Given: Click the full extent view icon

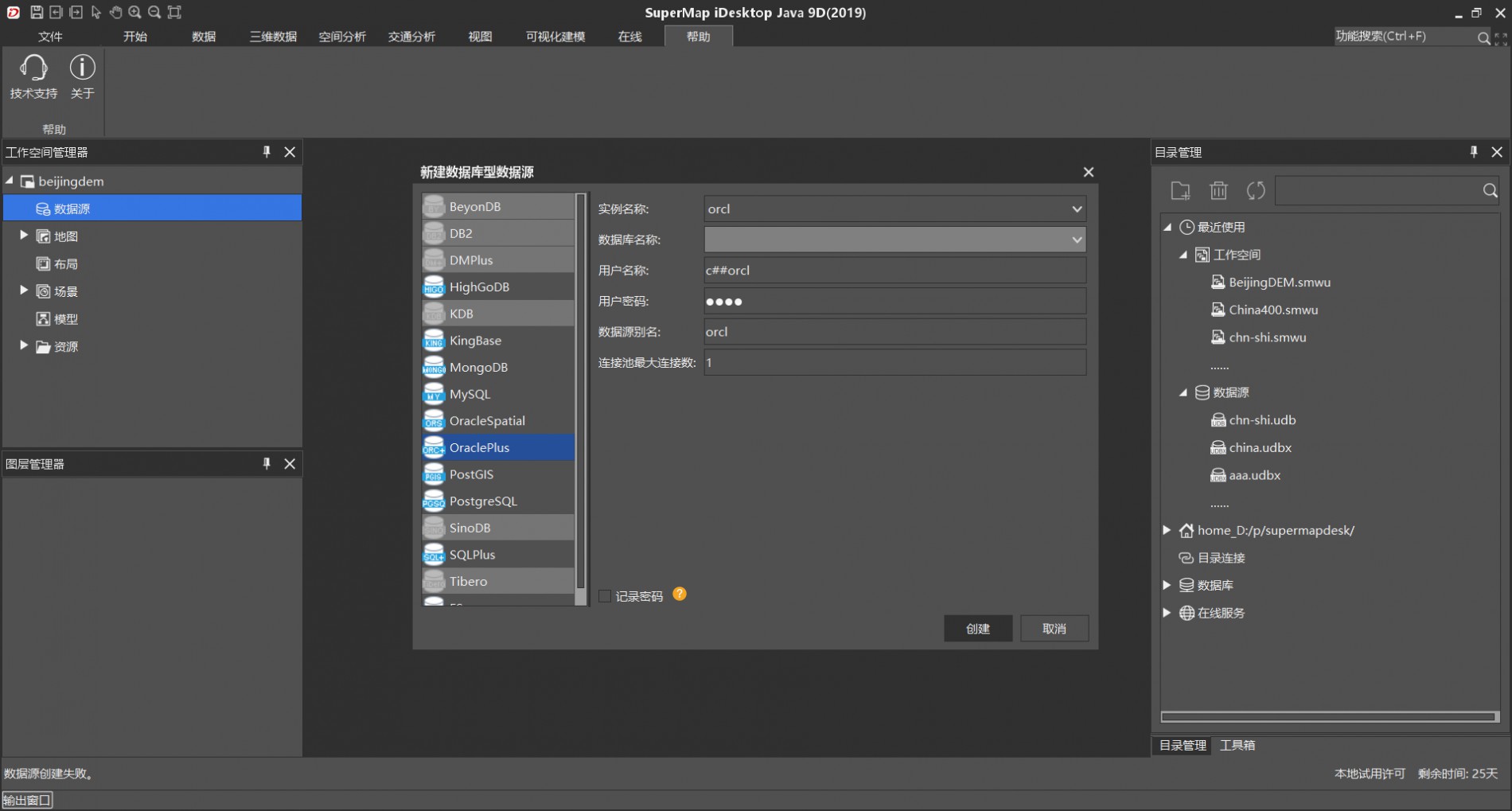Looking at the screenshot, I should pos(174,12).
